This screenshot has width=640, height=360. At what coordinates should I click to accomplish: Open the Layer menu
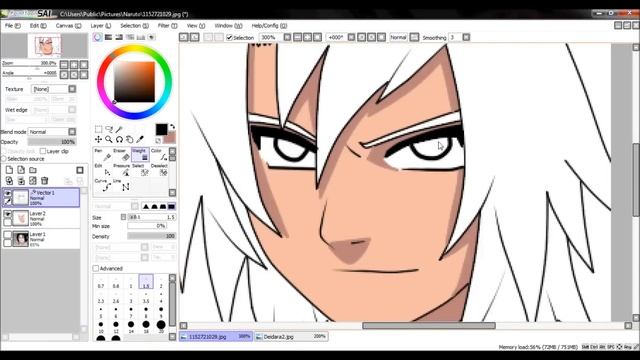[x=100, y=26]
